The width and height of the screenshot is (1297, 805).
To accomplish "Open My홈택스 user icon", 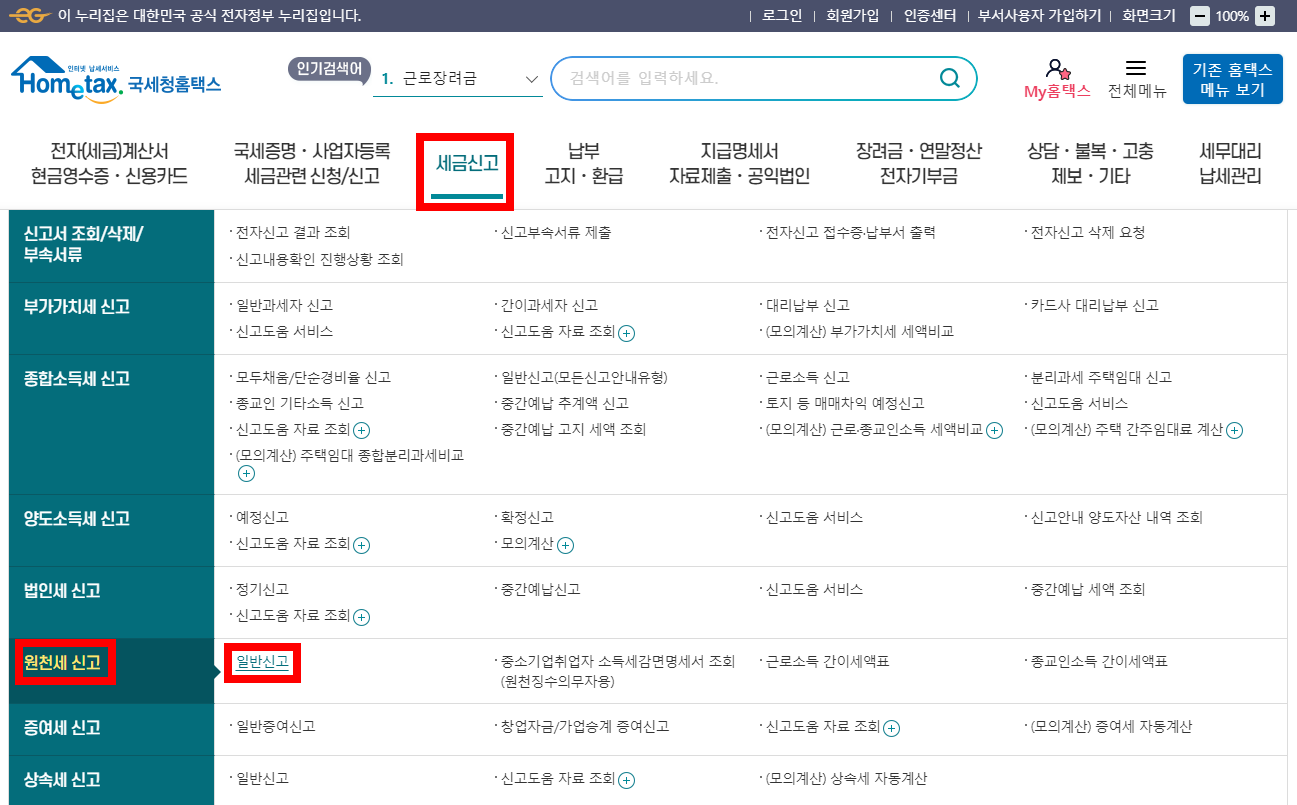I will point(1056,69).
